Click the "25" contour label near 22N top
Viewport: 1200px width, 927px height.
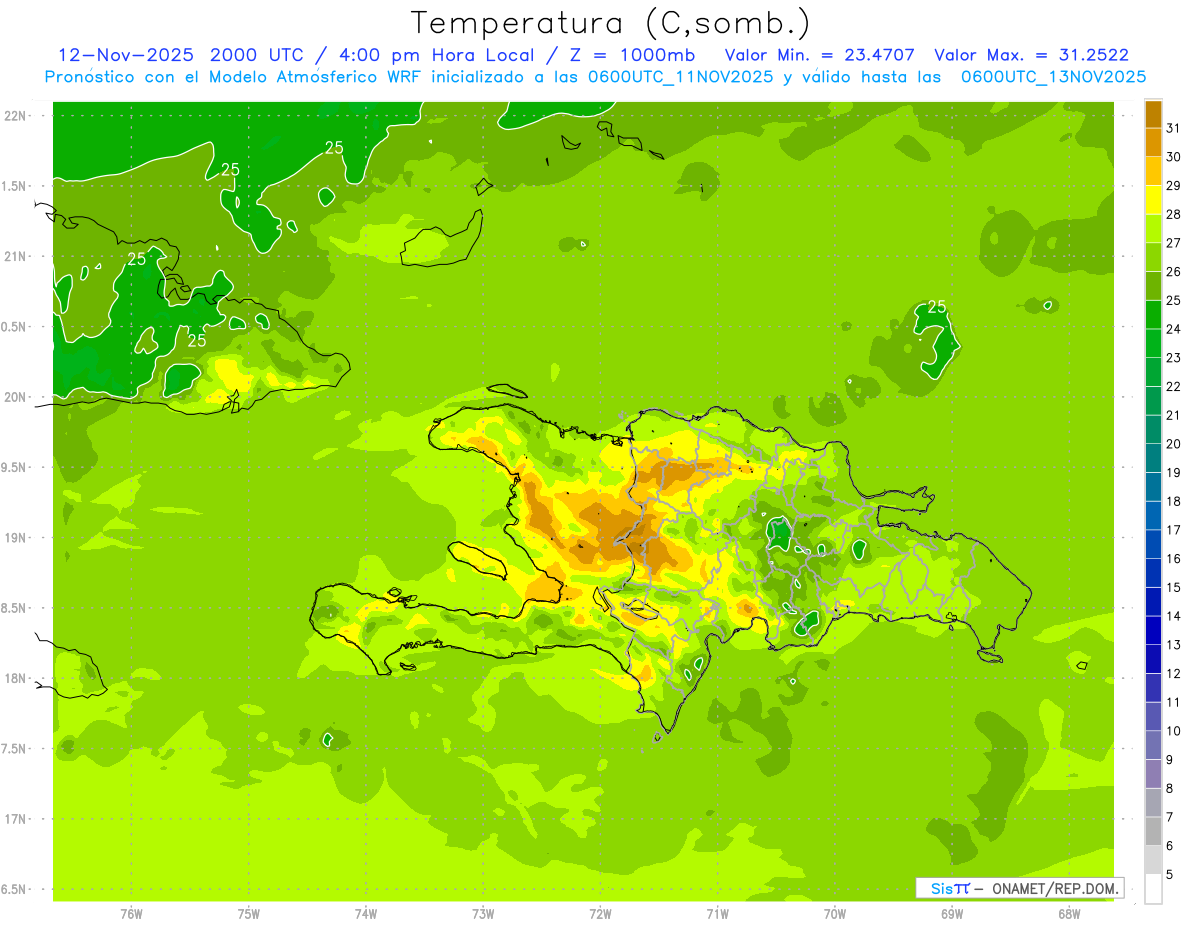coord(334,148)
